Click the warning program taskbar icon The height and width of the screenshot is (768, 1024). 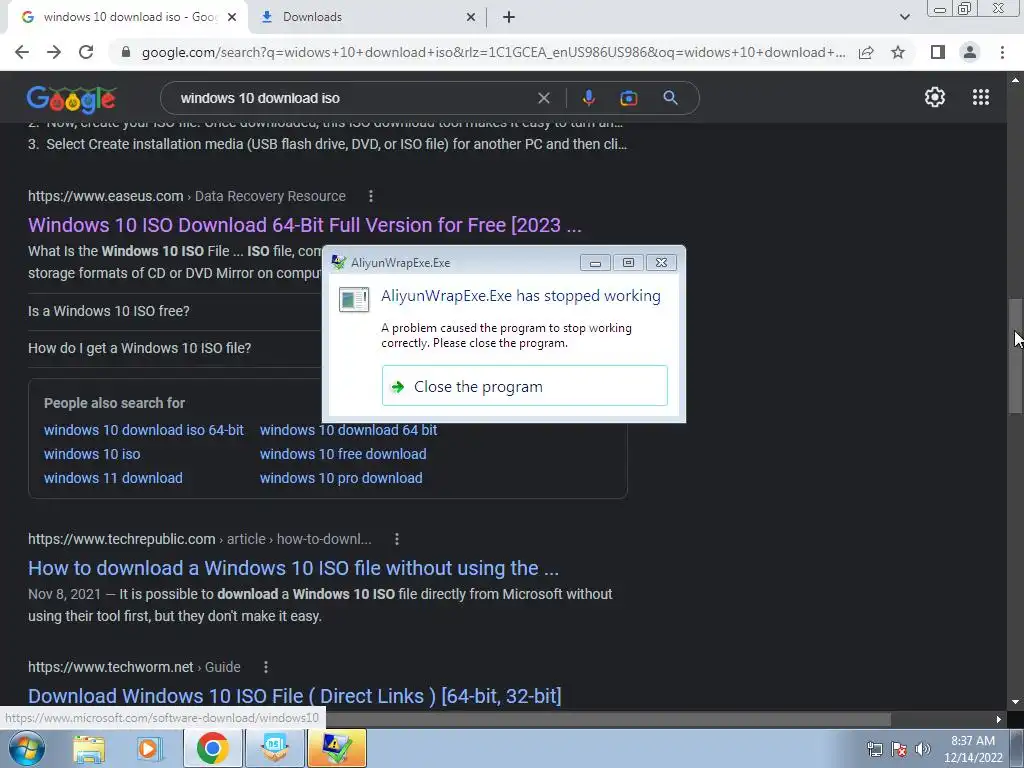337,748
